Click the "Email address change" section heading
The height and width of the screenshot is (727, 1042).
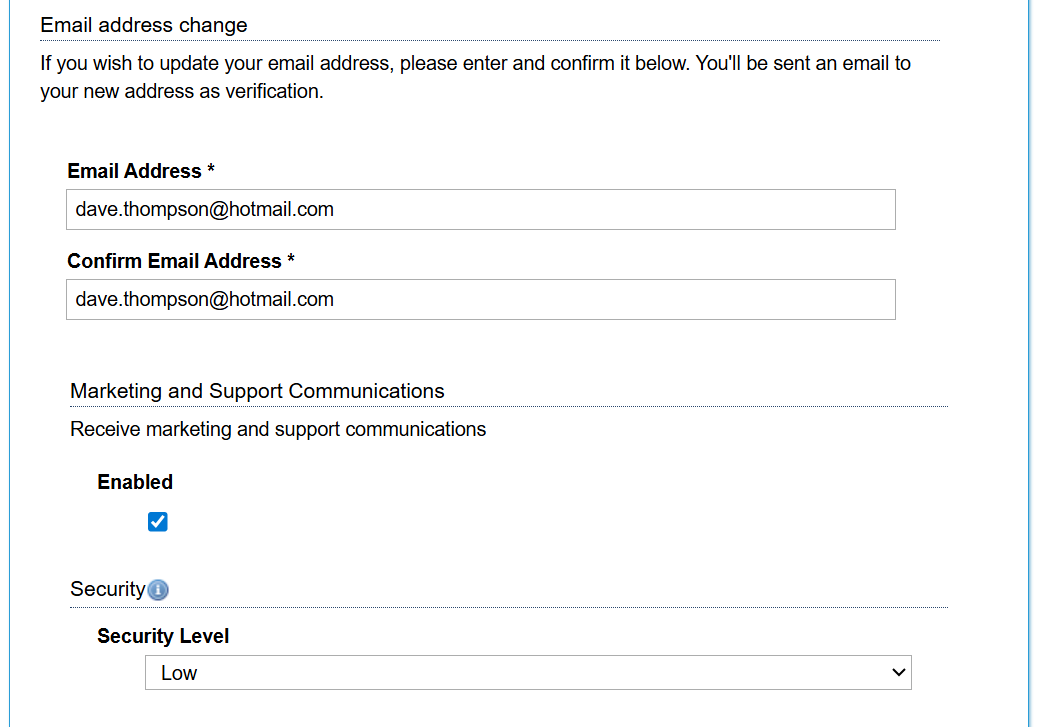coord(144,25)
